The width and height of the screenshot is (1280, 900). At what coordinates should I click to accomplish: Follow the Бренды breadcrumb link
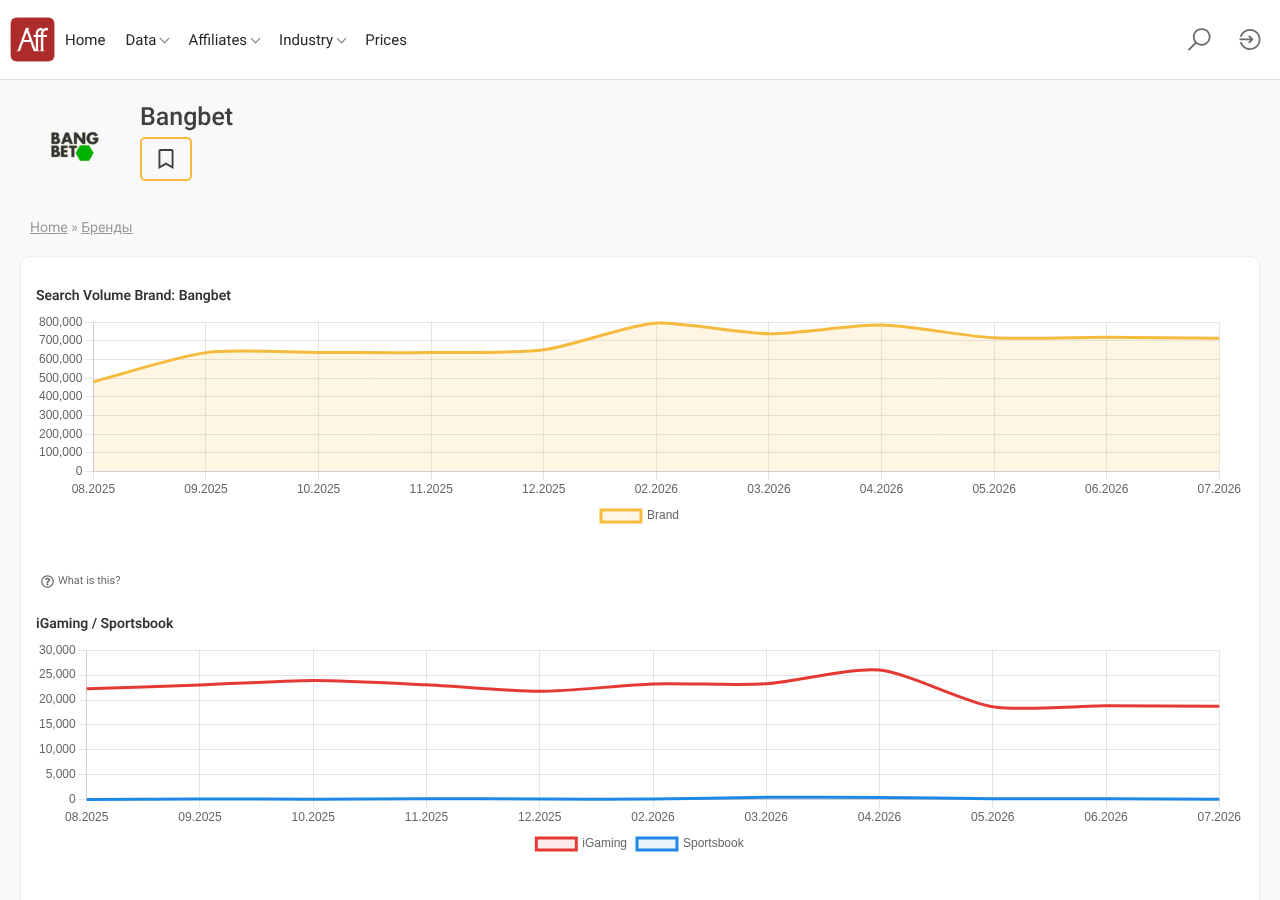(x=107, y=227)
